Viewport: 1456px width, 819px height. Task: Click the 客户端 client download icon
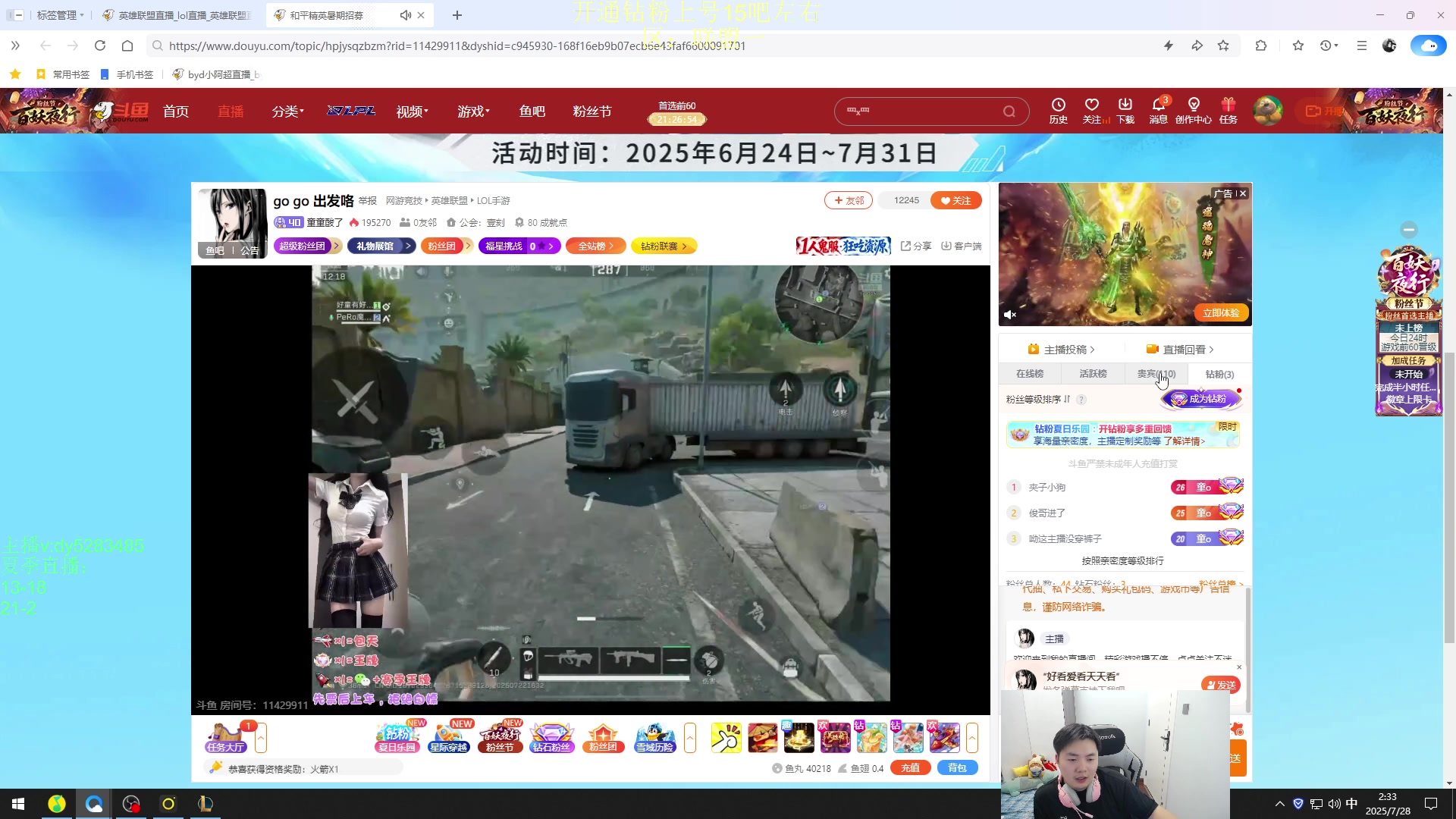(x=962, y=246)
